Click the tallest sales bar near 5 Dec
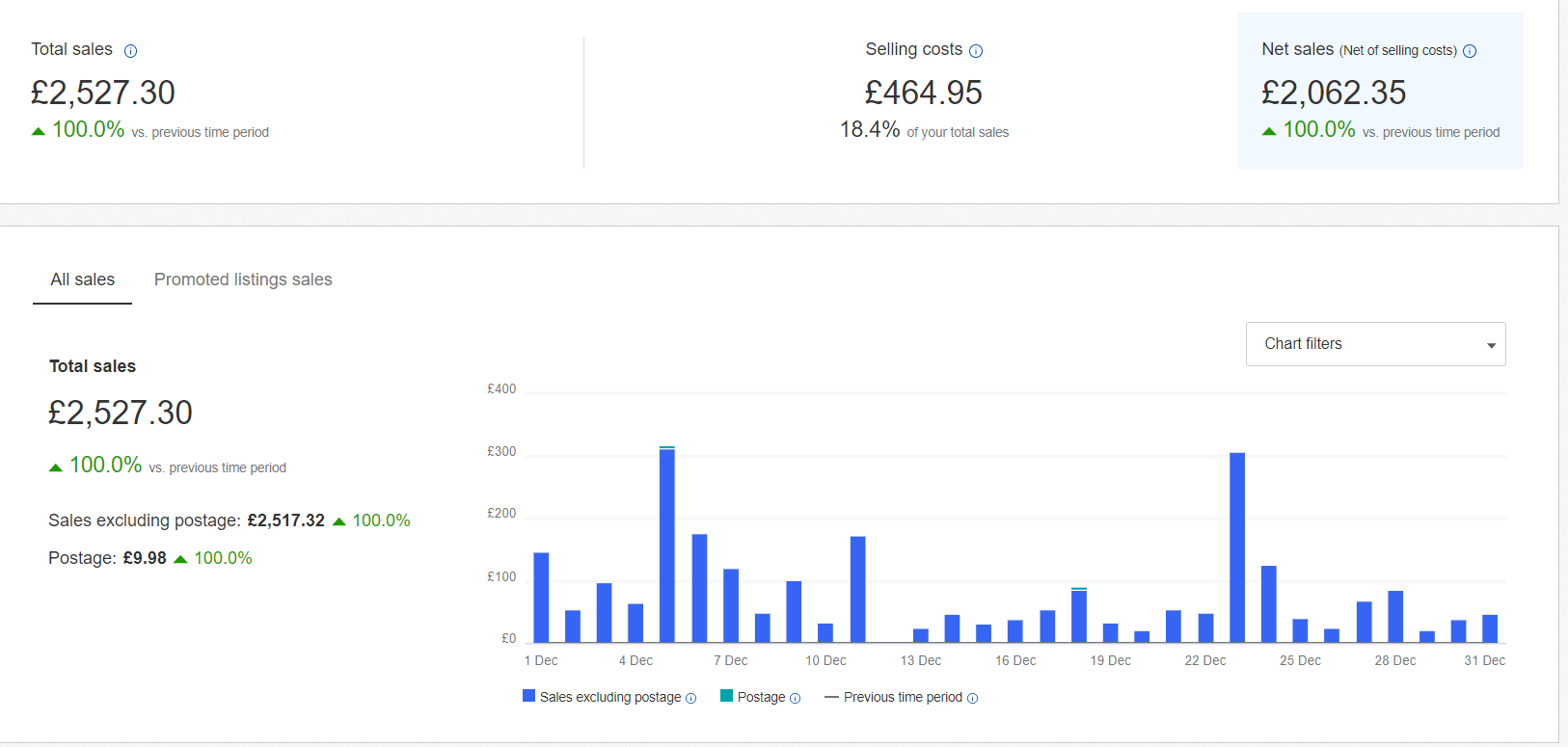This screenshot has width=1568, height=747. pos(667,545)
